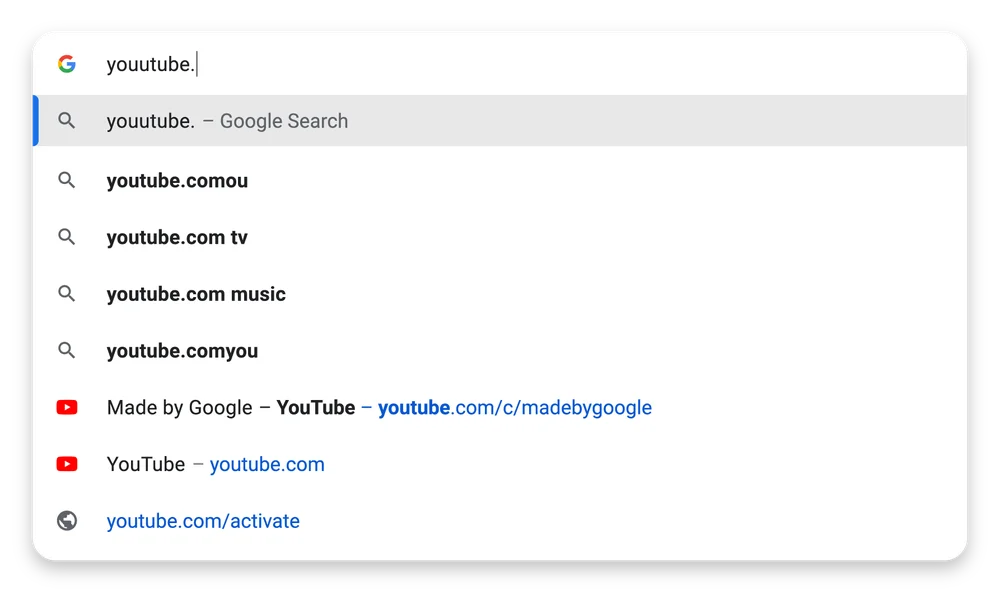Open the Made by Google YouTube channel link

(514, 407)
